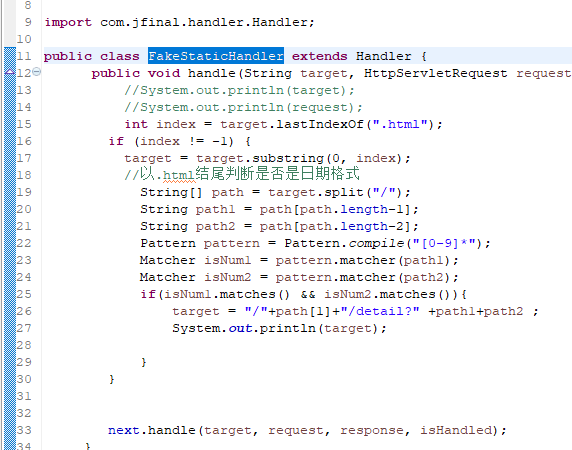Image resolution: width=572 pixels, height=450 pixels.
Task: Click the isNum2 variable declaration
Action: 228,277
